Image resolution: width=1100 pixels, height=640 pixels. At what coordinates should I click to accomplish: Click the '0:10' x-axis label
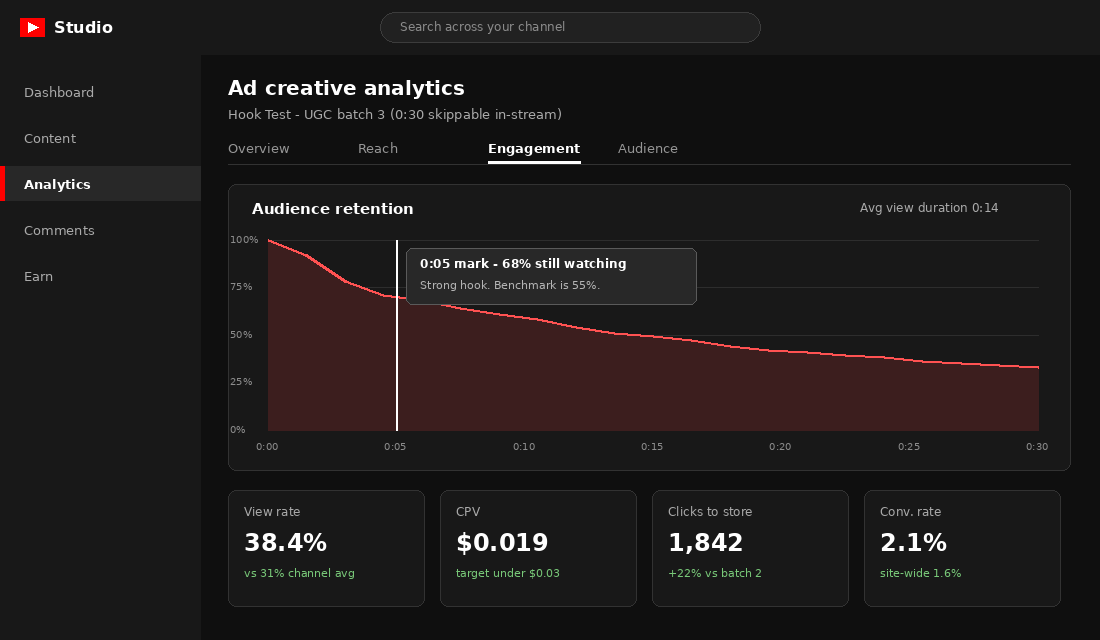(x=524, y=446)
